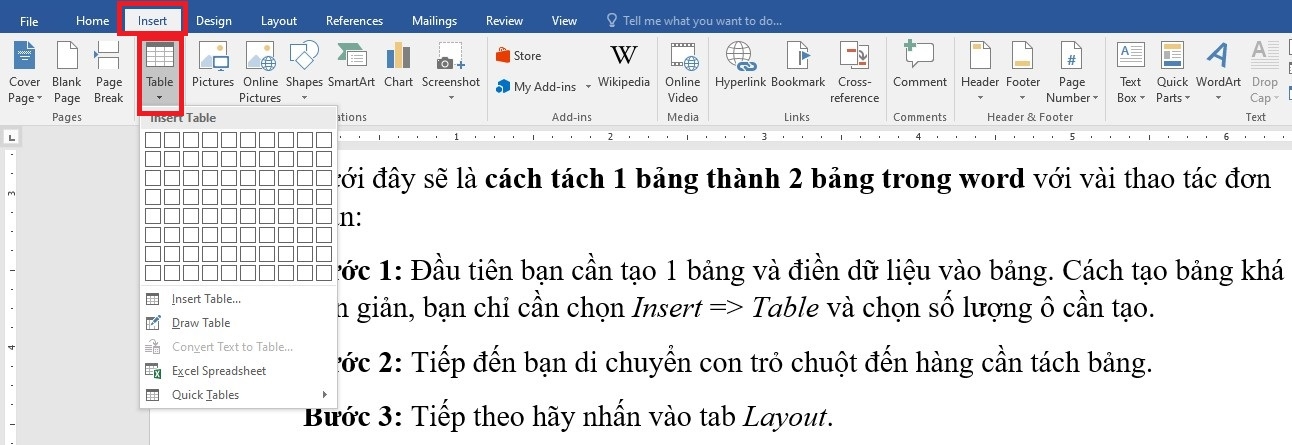Viewport: 1292px width, 445px height.
Task: Expand the My Add-ins dropdown arrow
Action: (x=589, y=87)
